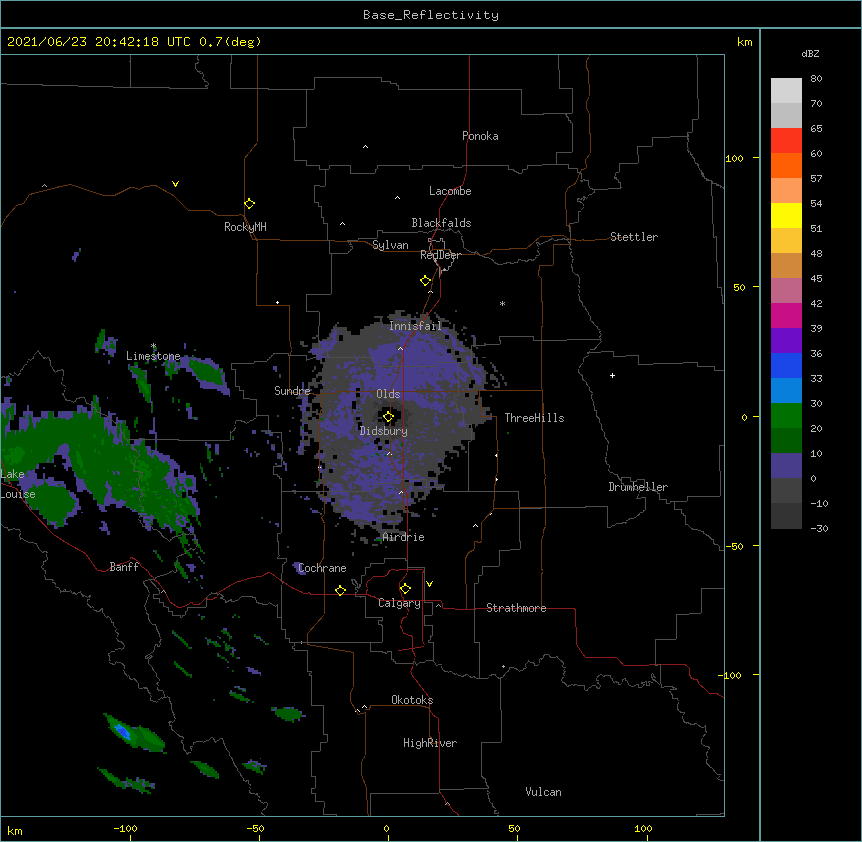Click the Stettler city label

point(634,237)
